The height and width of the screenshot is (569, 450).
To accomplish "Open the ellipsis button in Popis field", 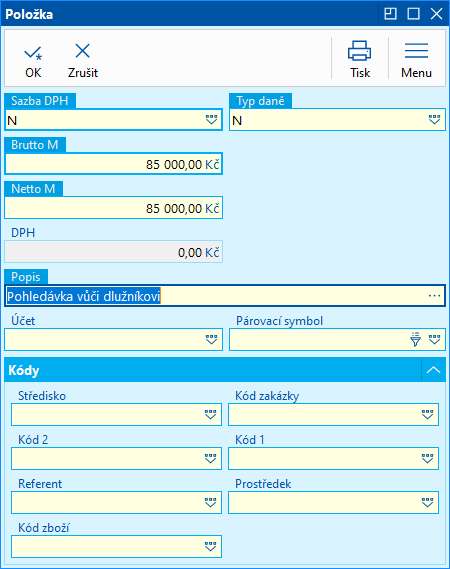I will point(434,296).
